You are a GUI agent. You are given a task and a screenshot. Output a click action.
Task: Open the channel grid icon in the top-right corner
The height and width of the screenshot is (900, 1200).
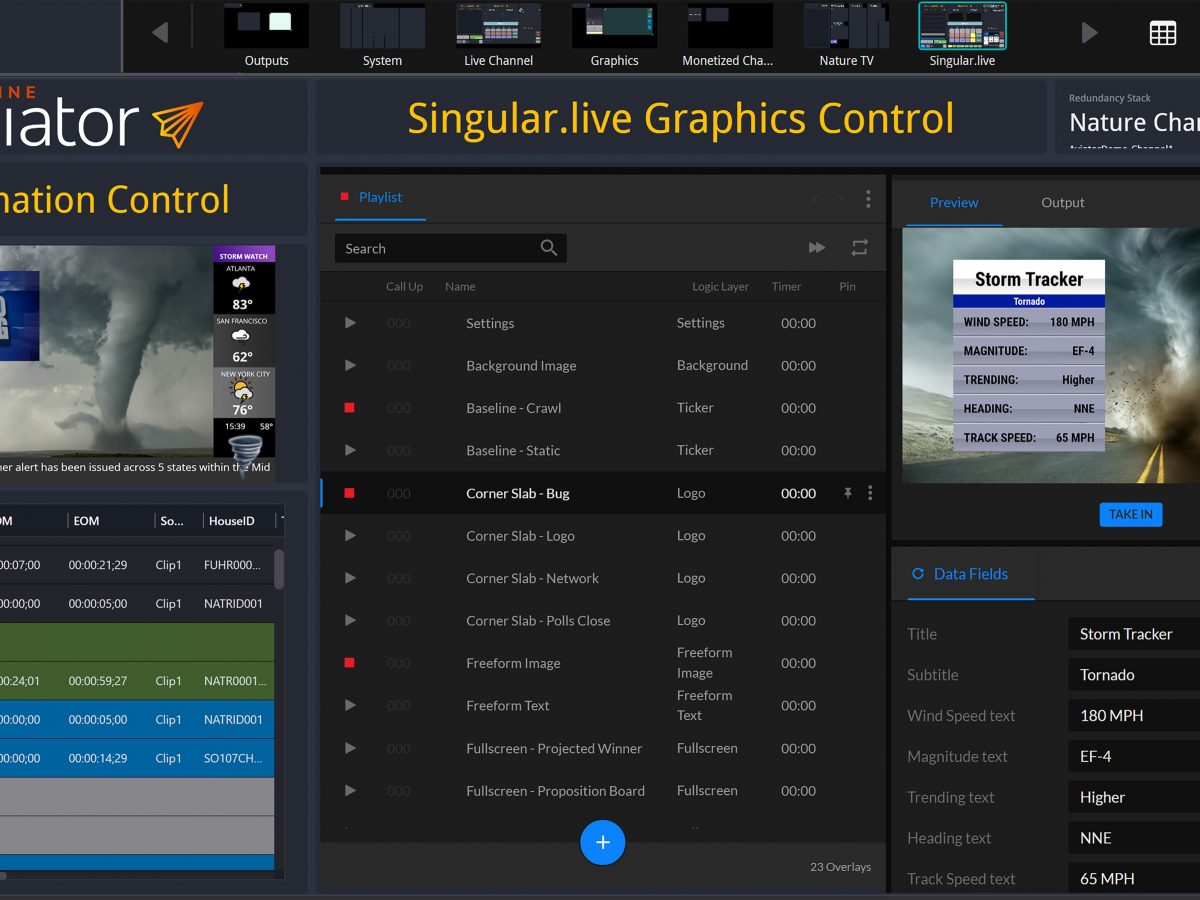1162,32
